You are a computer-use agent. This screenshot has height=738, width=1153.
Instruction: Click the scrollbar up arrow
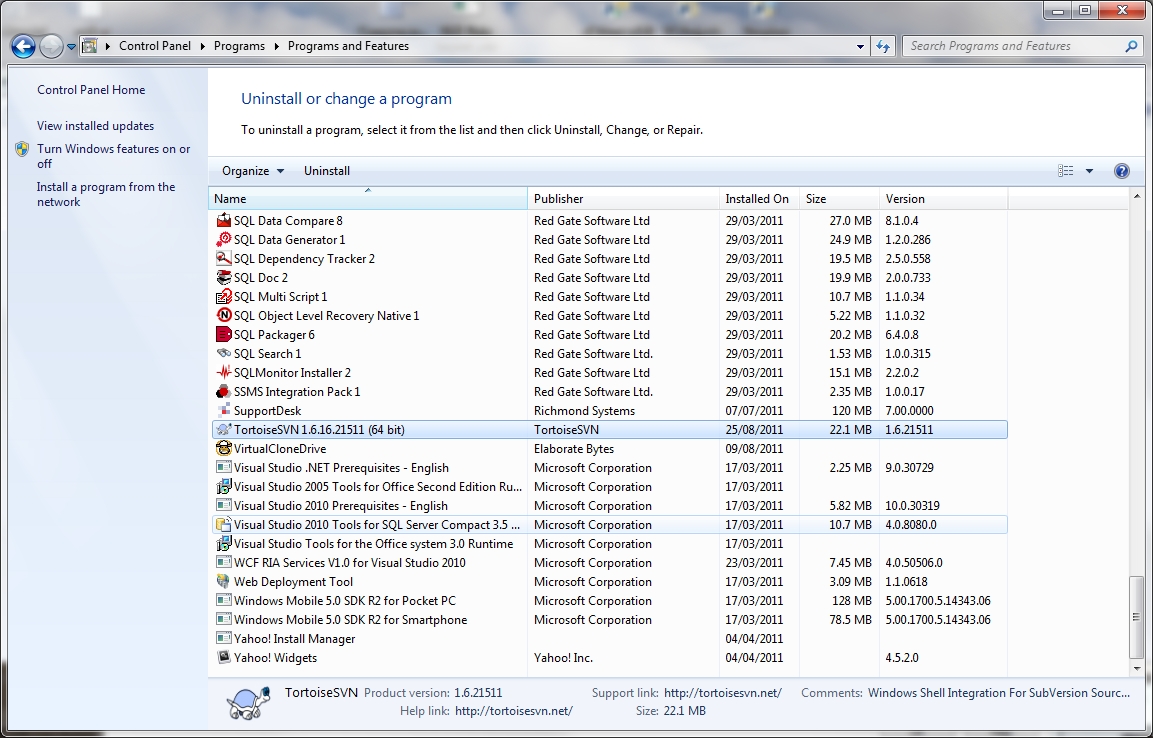(x=1137, y=196)
